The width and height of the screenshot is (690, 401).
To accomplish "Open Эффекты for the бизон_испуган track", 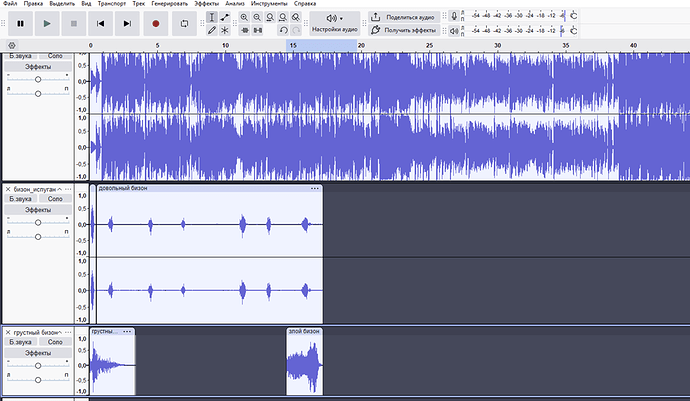I will click(x=38, y=210).
